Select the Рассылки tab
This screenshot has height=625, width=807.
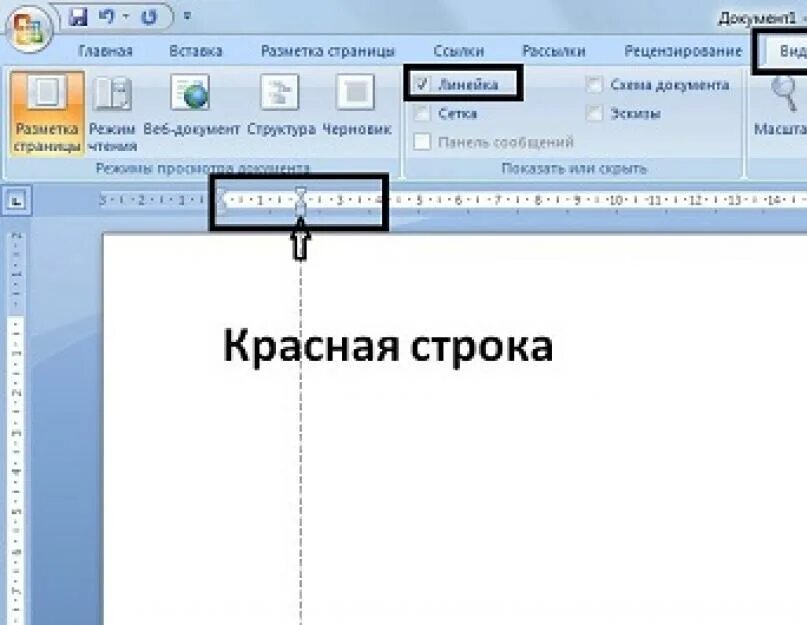click(554, 51)
